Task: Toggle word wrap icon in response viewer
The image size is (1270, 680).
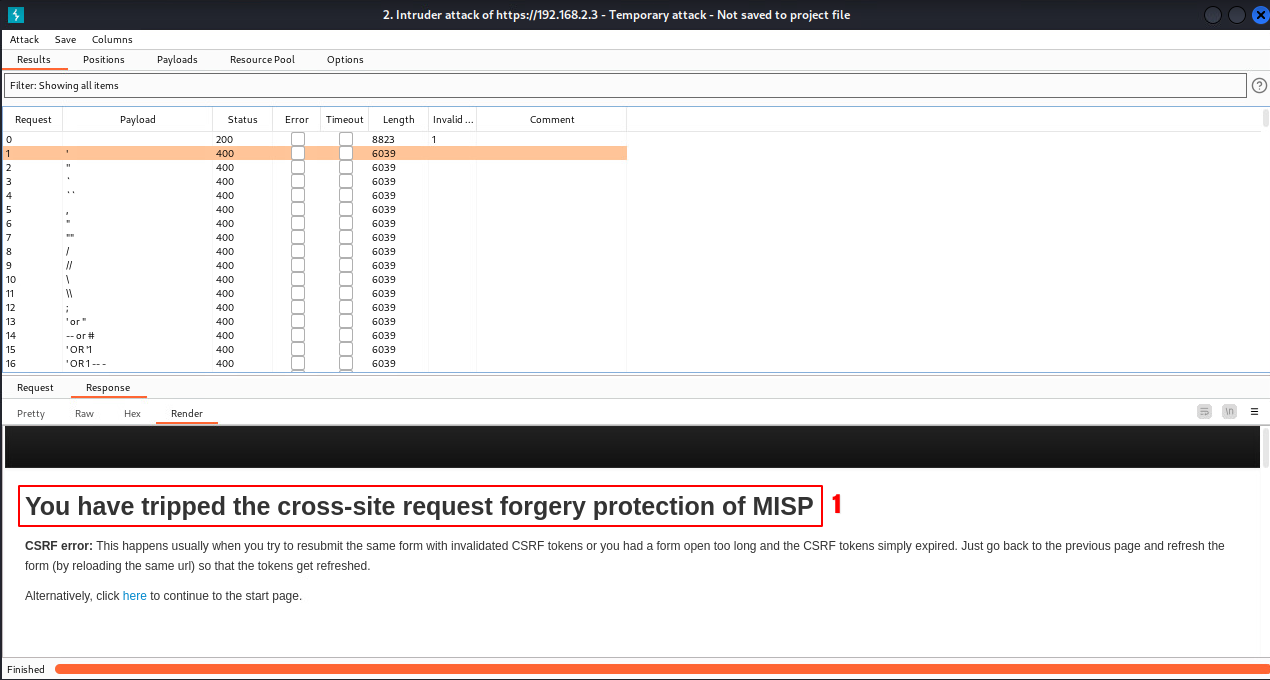Action: click(1205, 412)
